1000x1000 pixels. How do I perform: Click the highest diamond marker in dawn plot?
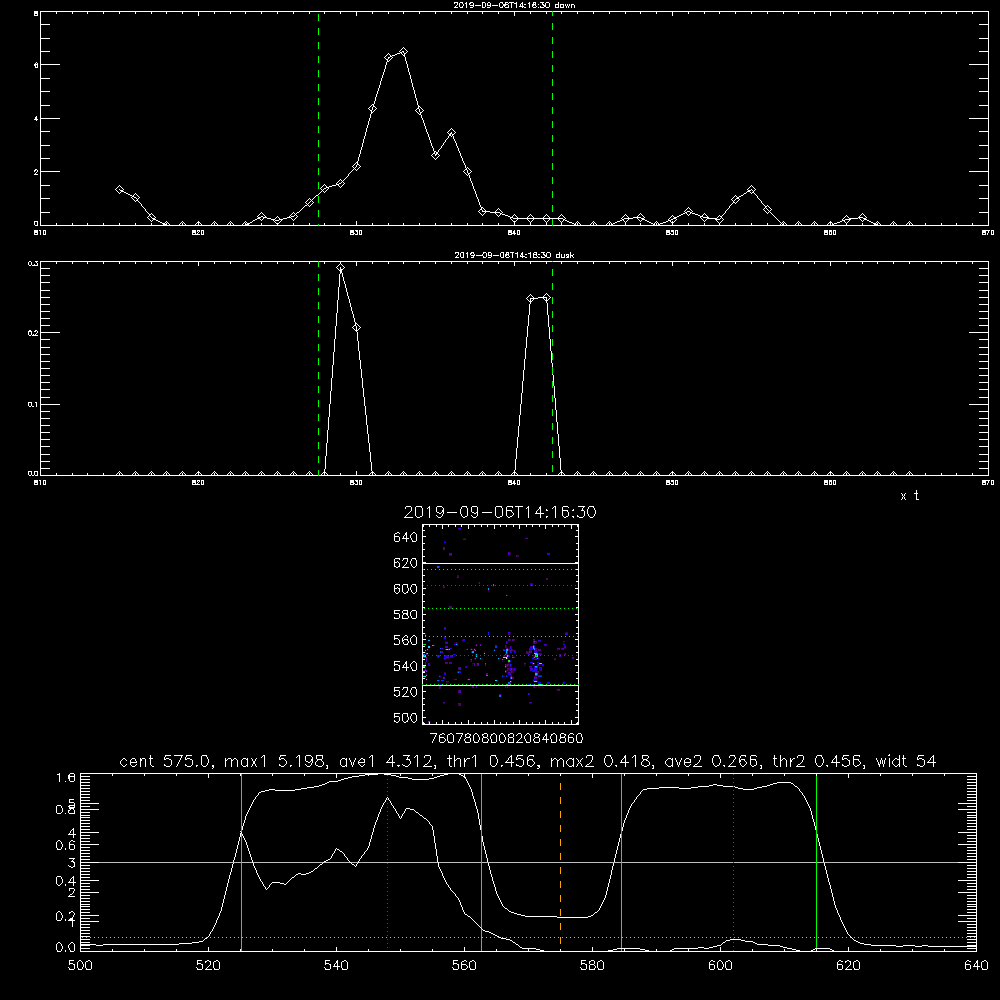point(403,52)
